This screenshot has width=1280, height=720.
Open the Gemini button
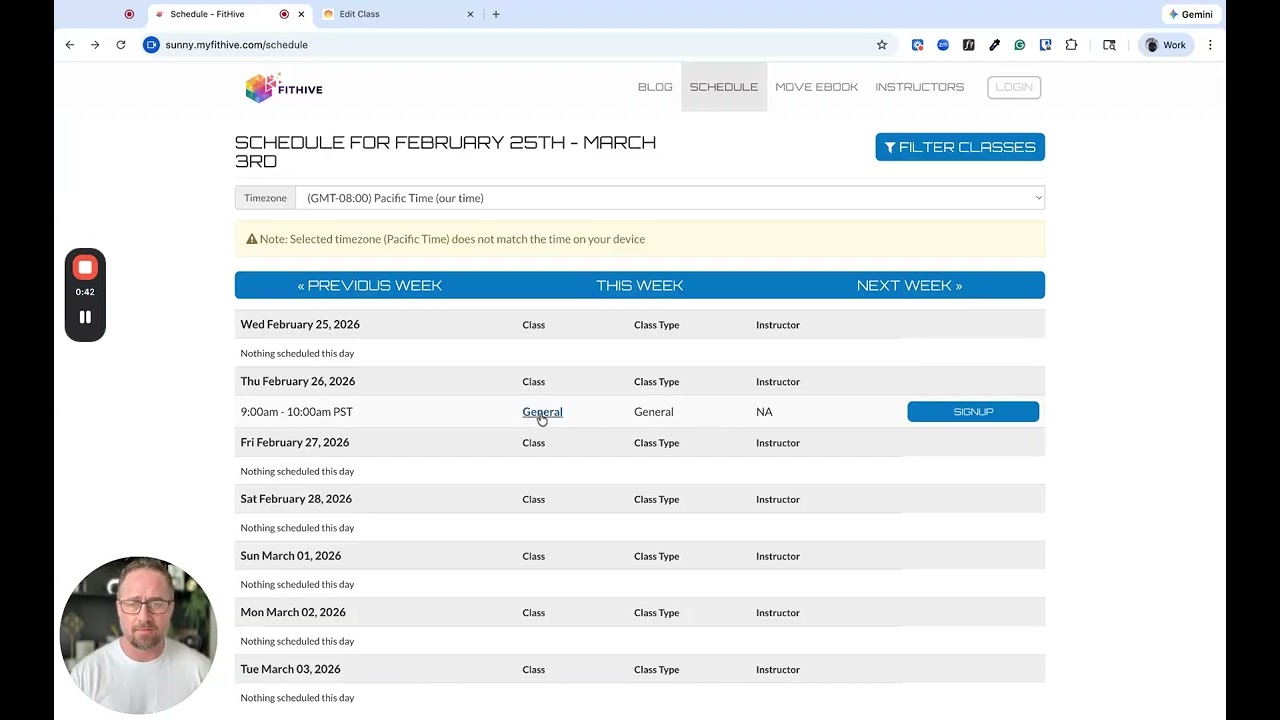tap(1190, 14)
